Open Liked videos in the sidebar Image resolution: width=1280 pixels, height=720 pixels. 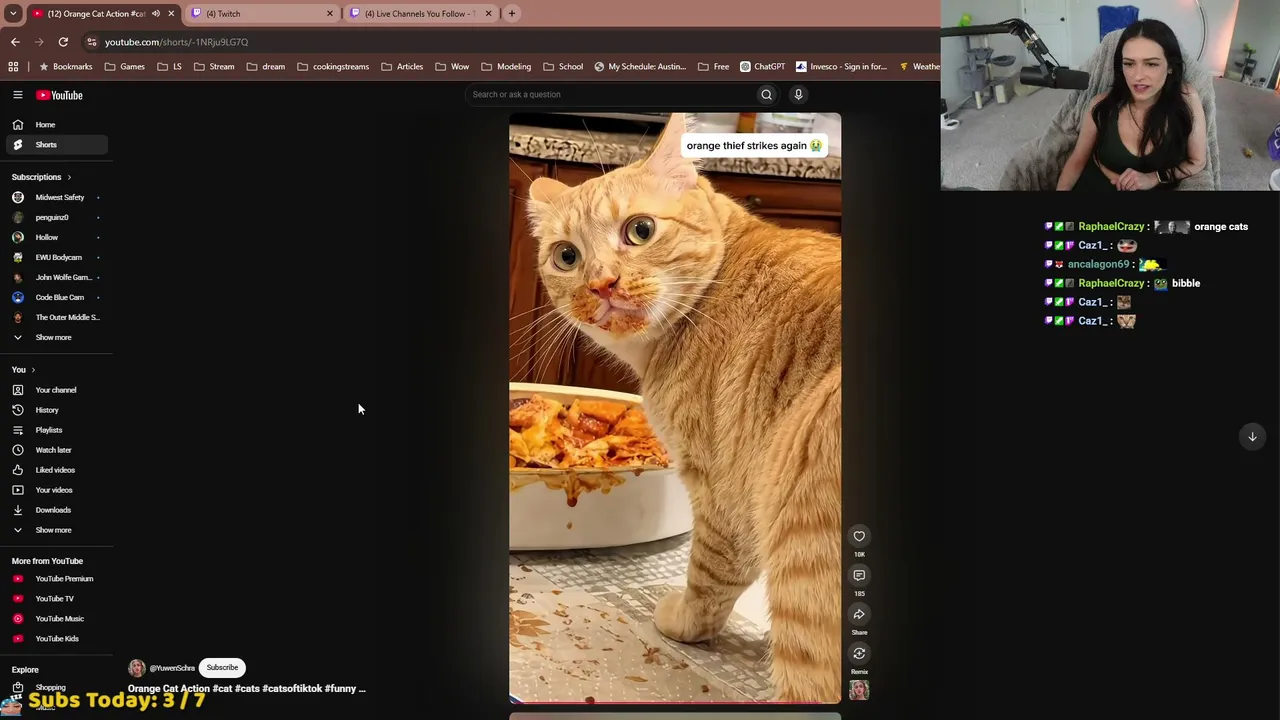[x=55, y=470]
